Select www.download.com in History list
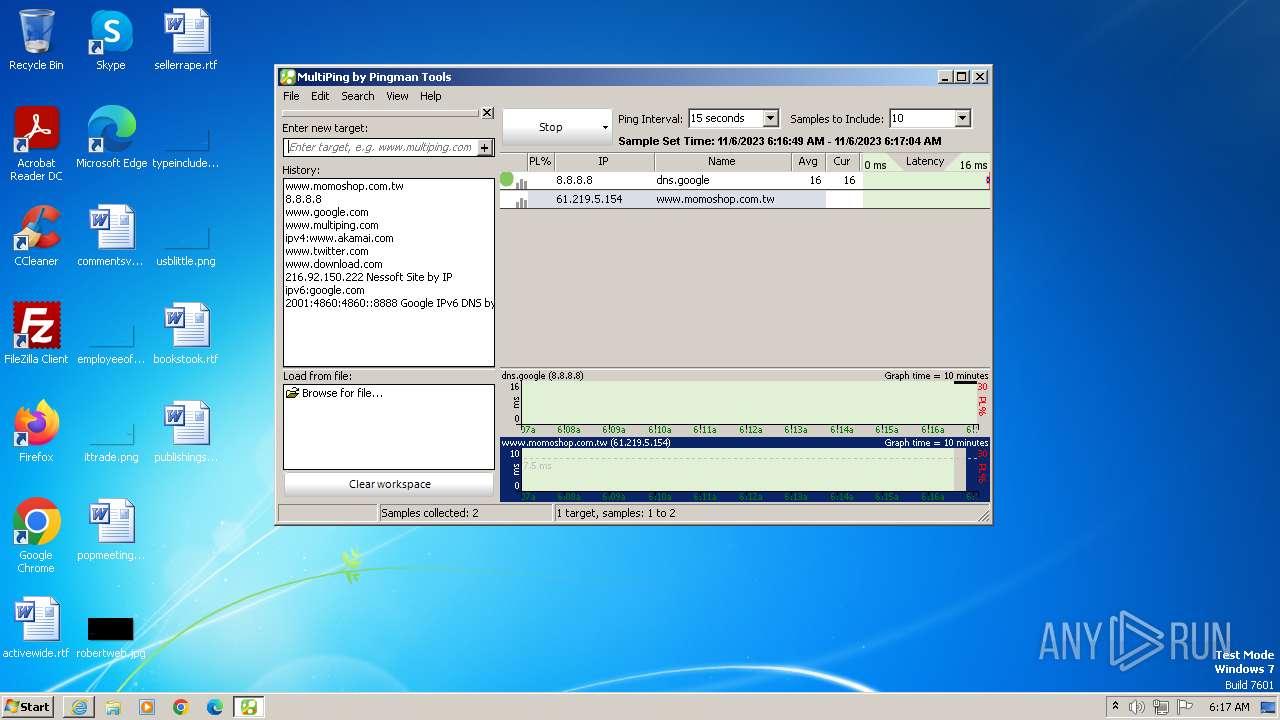 pyautogui.click(x=334, y=264)
